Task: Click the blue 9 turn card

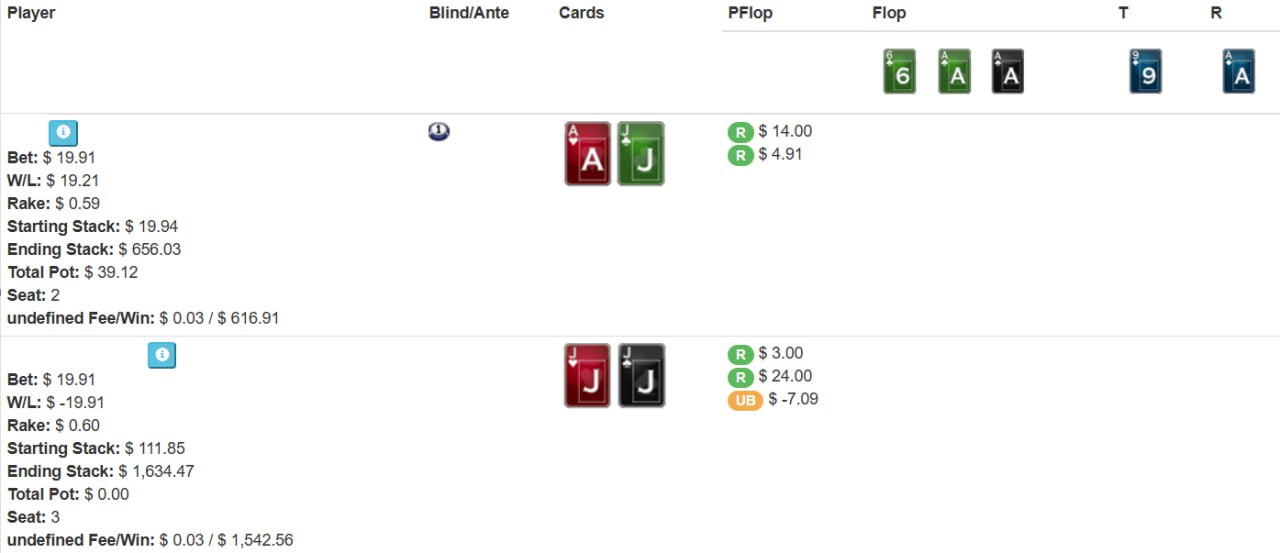Action: (1145, 72)
